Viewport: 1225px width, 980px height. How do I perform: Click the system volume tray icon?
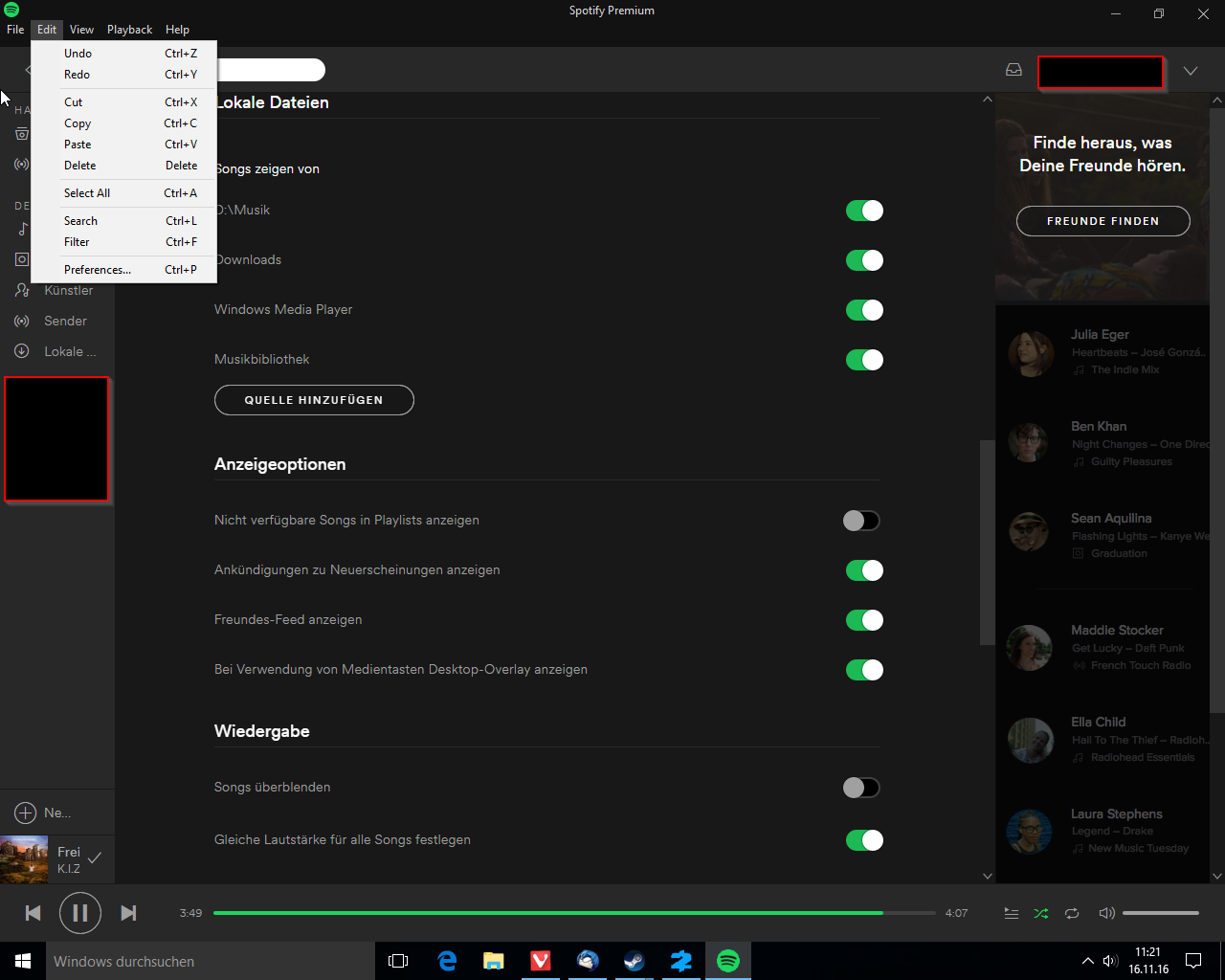coord(1110,961)
